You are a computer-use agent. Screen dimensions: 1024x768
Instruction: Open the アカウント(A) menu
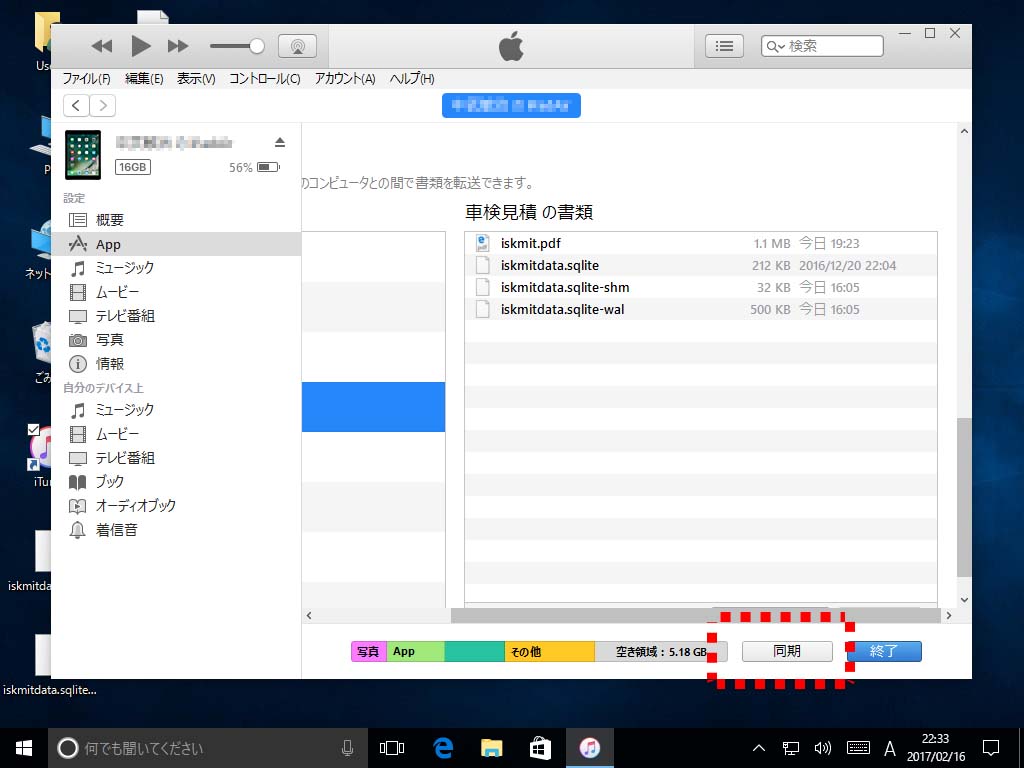(x=345, y=79)
